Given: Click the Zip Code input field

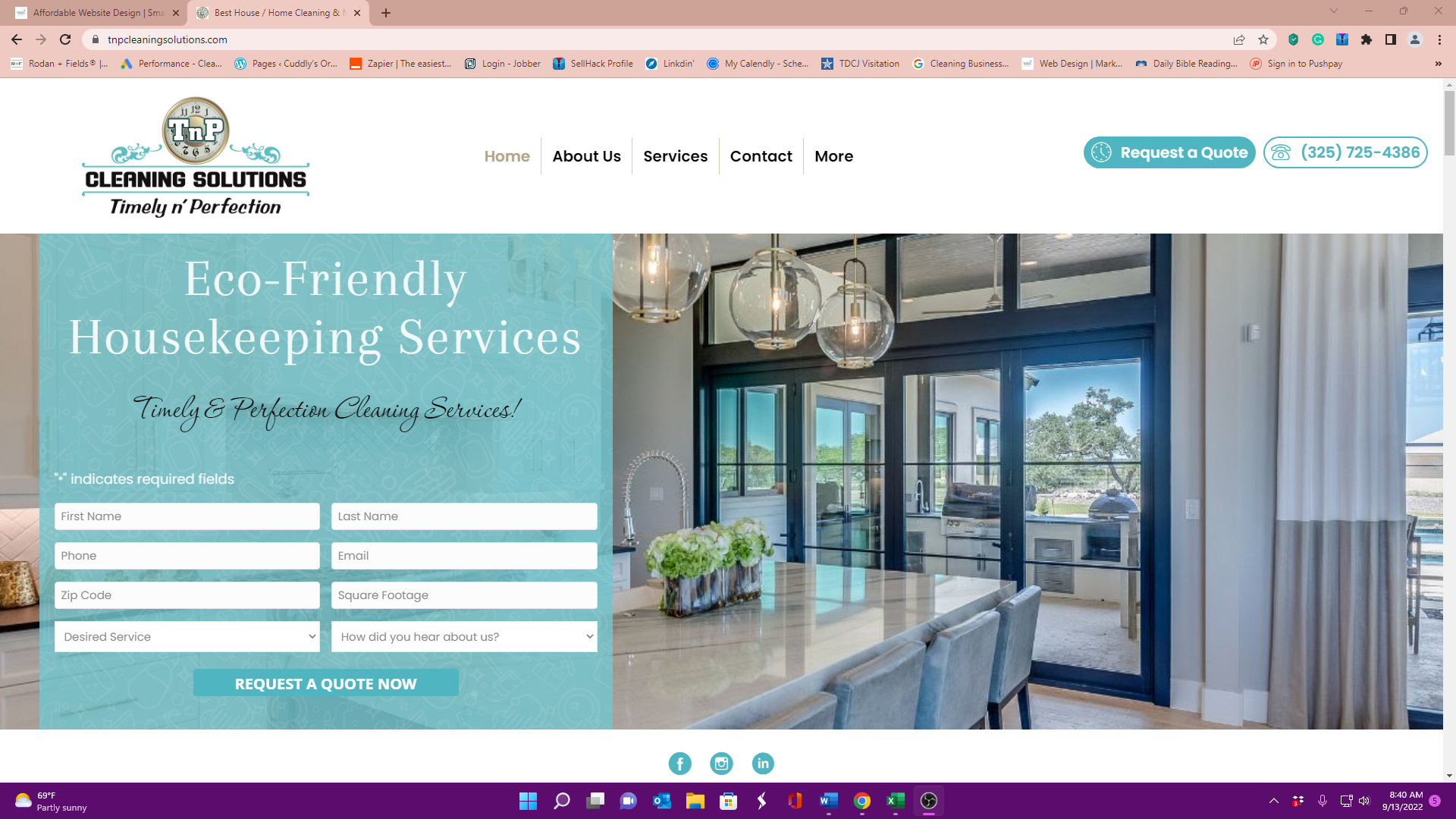Looking at the screenshot, I should [x=187, y=595].
